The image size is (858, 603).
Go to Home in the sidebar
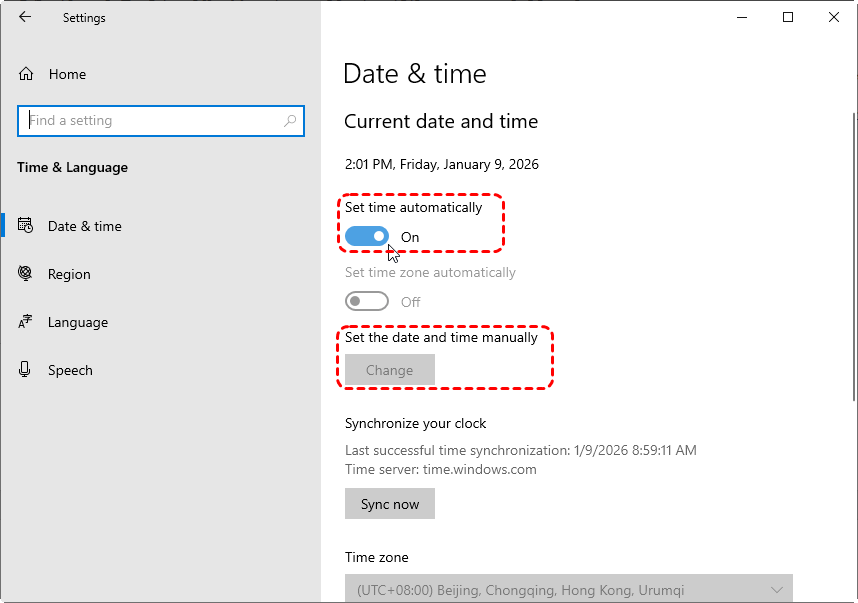pyautogui.click(x=67, y=74)
